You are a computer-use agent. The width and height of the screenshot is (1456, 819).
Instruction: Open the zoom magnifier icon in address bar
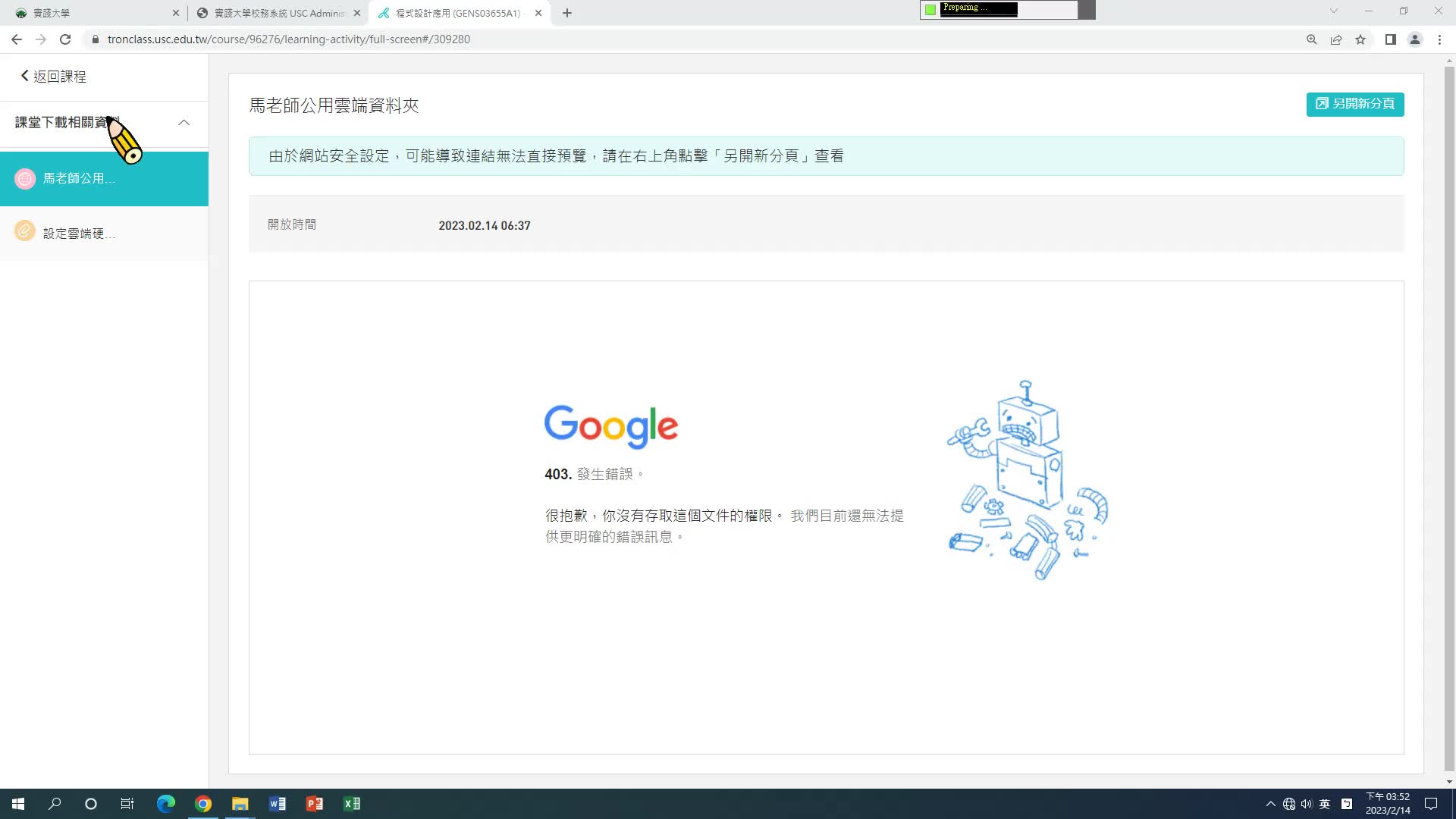[1311, 39]
